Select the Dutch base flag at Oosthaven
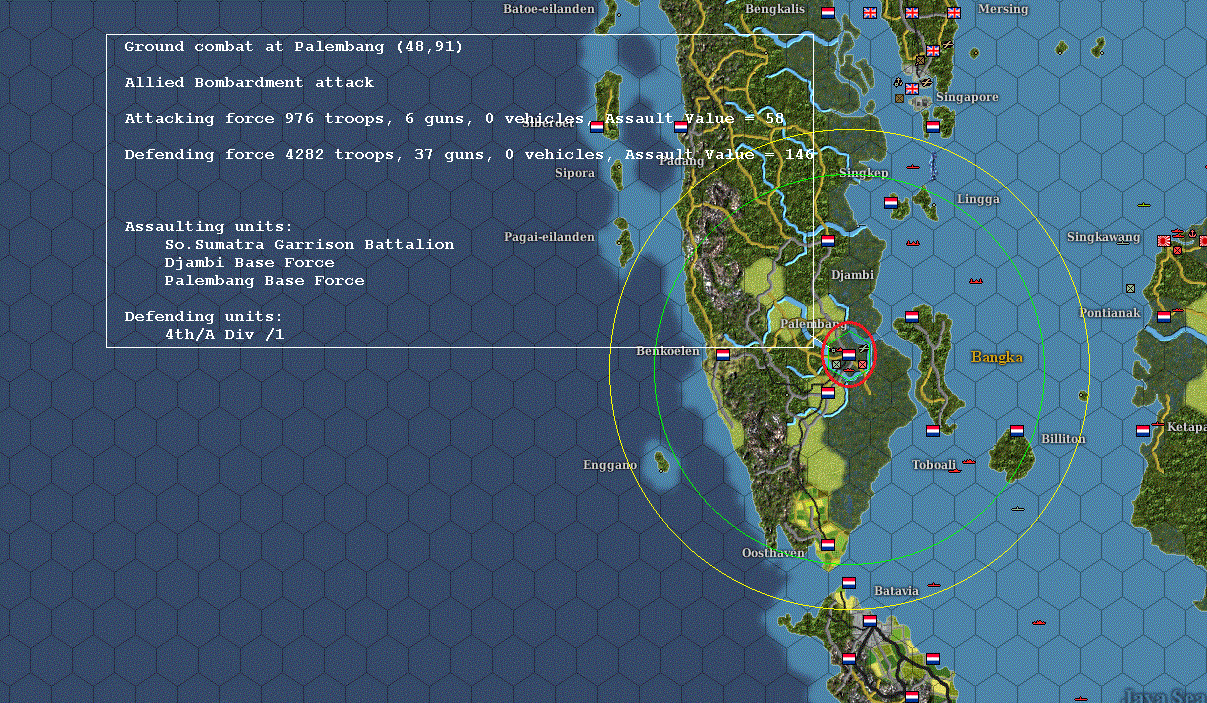Image resolution: width=1207 pixels, height=703 pixels. (828, 544)
